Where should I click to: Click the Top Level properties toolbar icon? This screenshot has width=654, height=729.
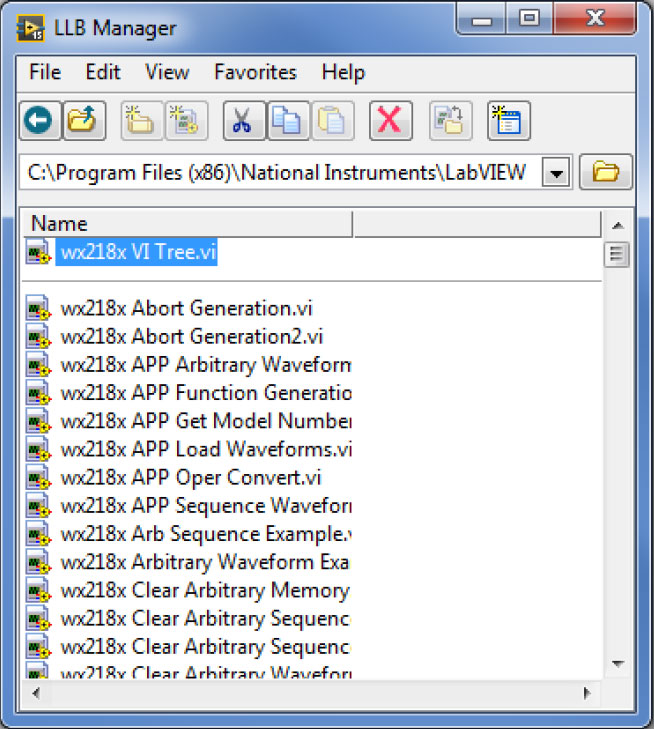click(x=508, y=122)
